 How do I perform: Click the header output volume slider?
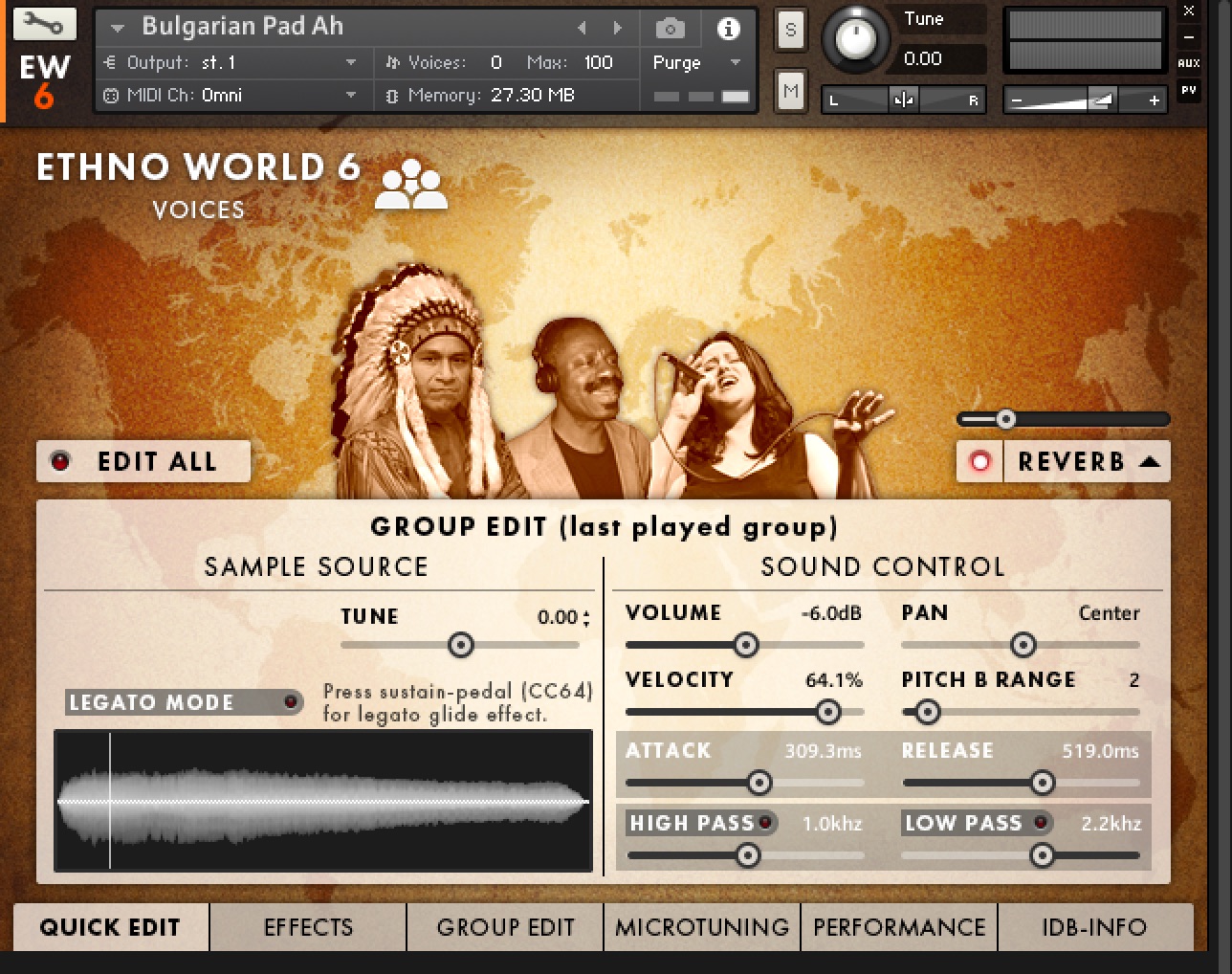point(1086,100)
